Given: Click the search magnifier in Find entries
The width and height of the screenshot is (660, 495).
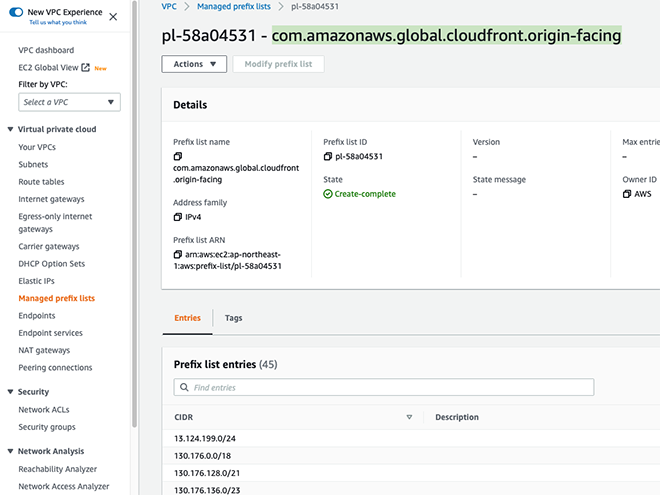Looking at the screenshot, I should pyautogui.click(x=184, y=387).
